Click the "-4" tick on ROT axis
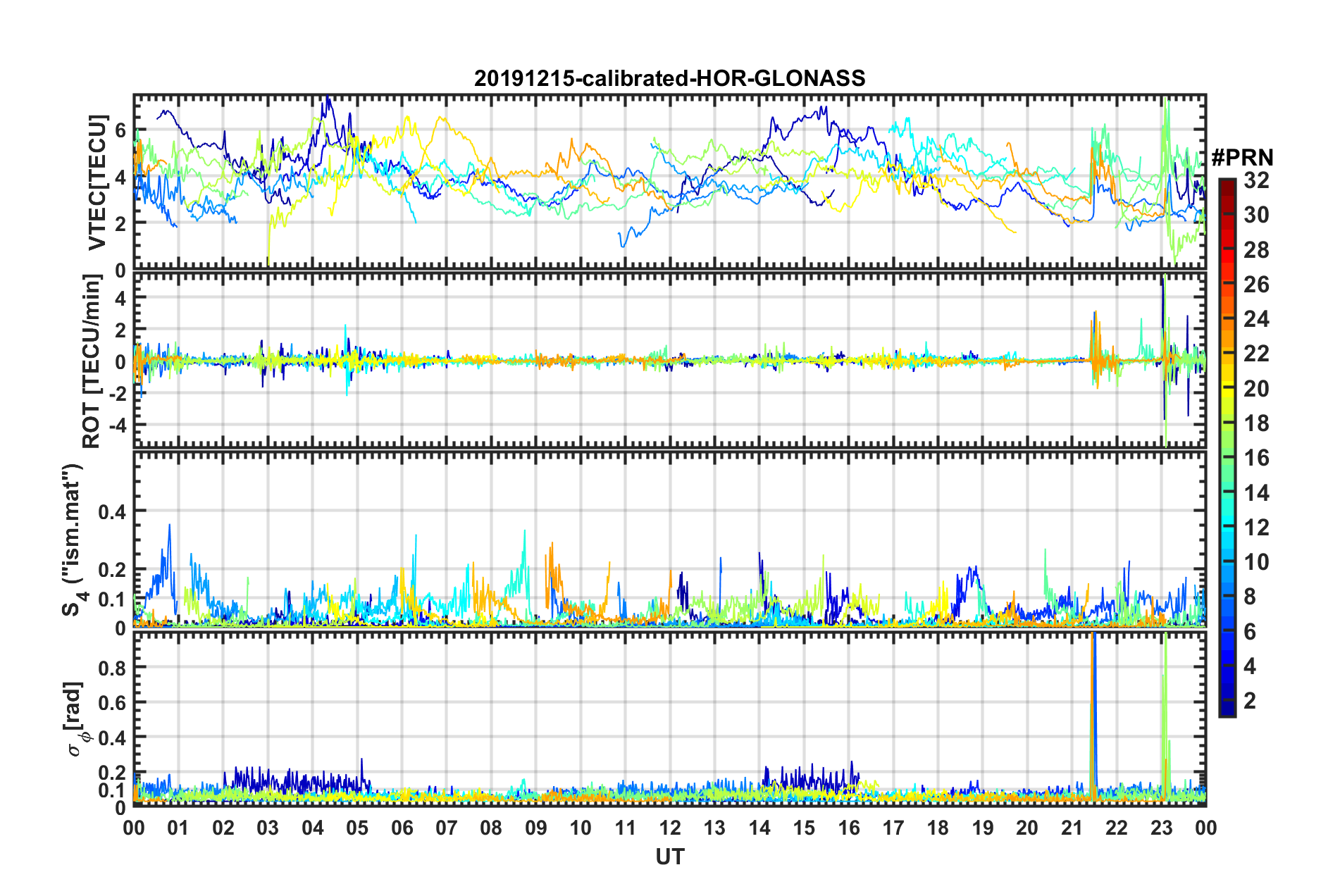The width and height of the screenshot is (1340, 896). [118, 425]
